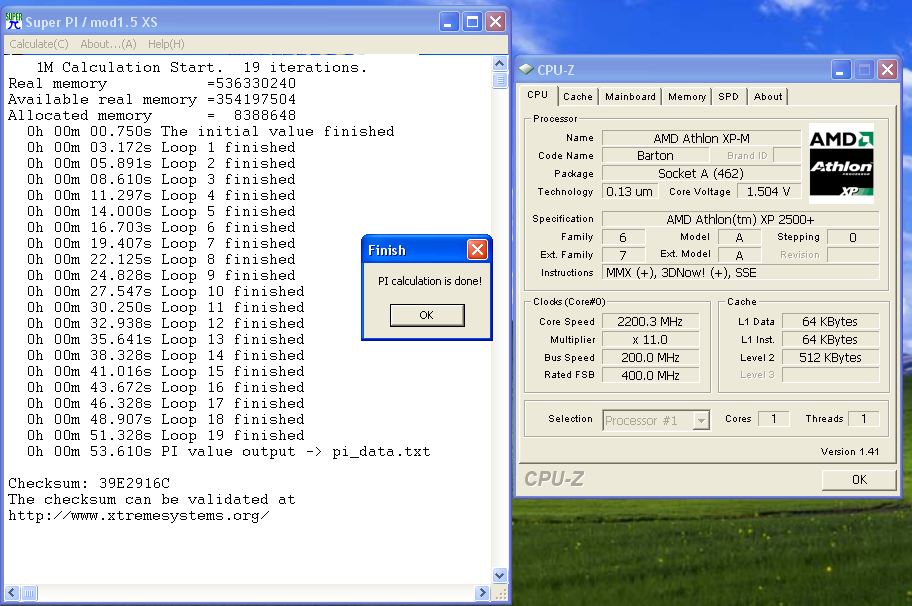Click the Bus Speed value '200.0 MHz'
The width and height of the screenshot is (912, 606).
pyautogui.click(x=650, y=358)
